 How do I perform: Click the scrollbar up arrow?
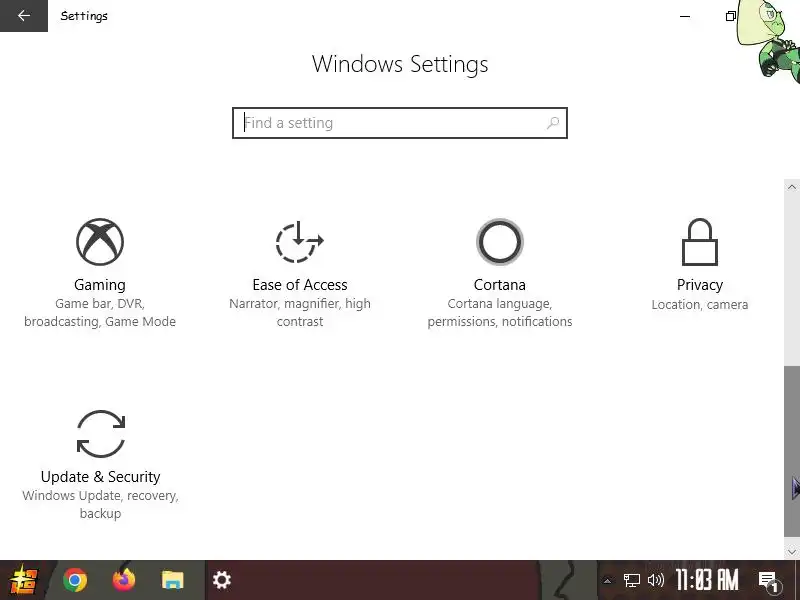pyautogui.click(x=792, y=187)
